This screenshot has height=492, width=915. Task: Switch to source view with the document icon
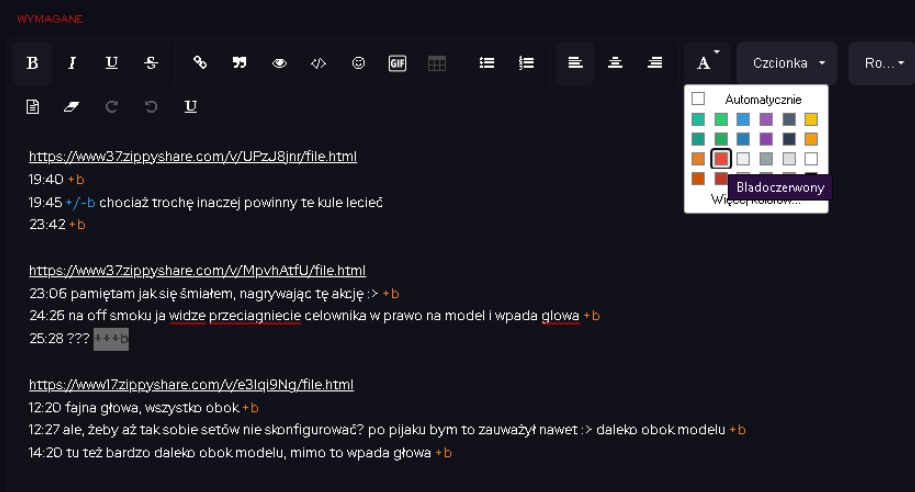tap(33, 107)
